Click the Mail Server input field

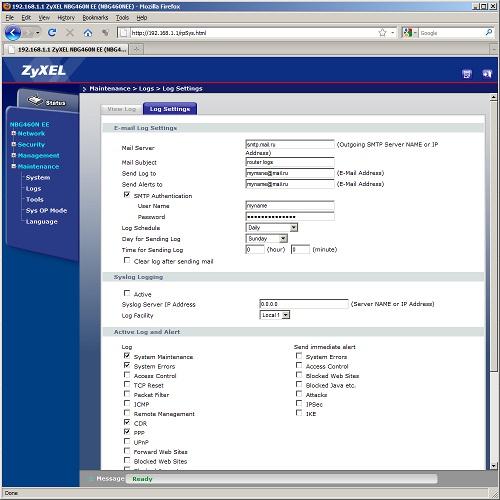[x=290, y=144]
